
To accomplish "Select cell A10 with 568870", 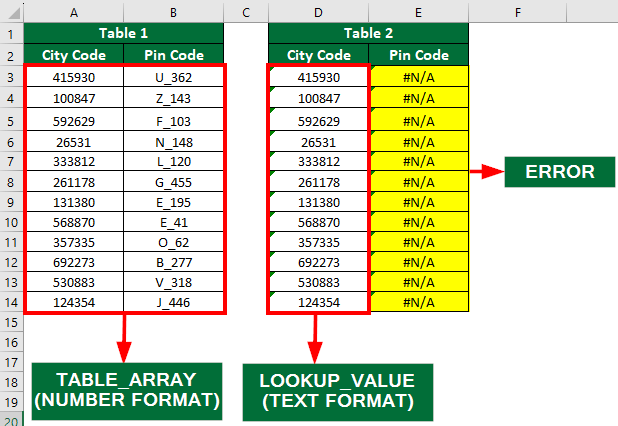I will pos(74,222).
